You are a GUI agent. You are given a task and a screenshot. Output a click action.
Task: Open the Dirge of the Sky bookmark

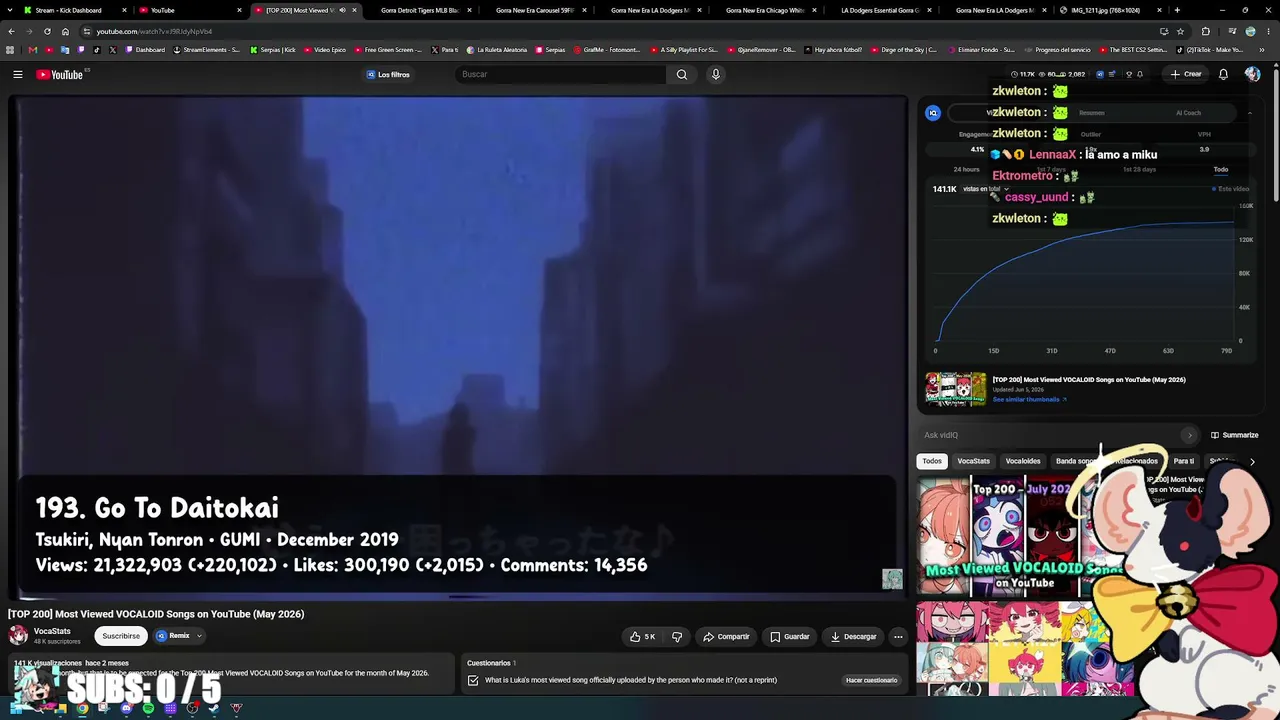tap(905, 50)
